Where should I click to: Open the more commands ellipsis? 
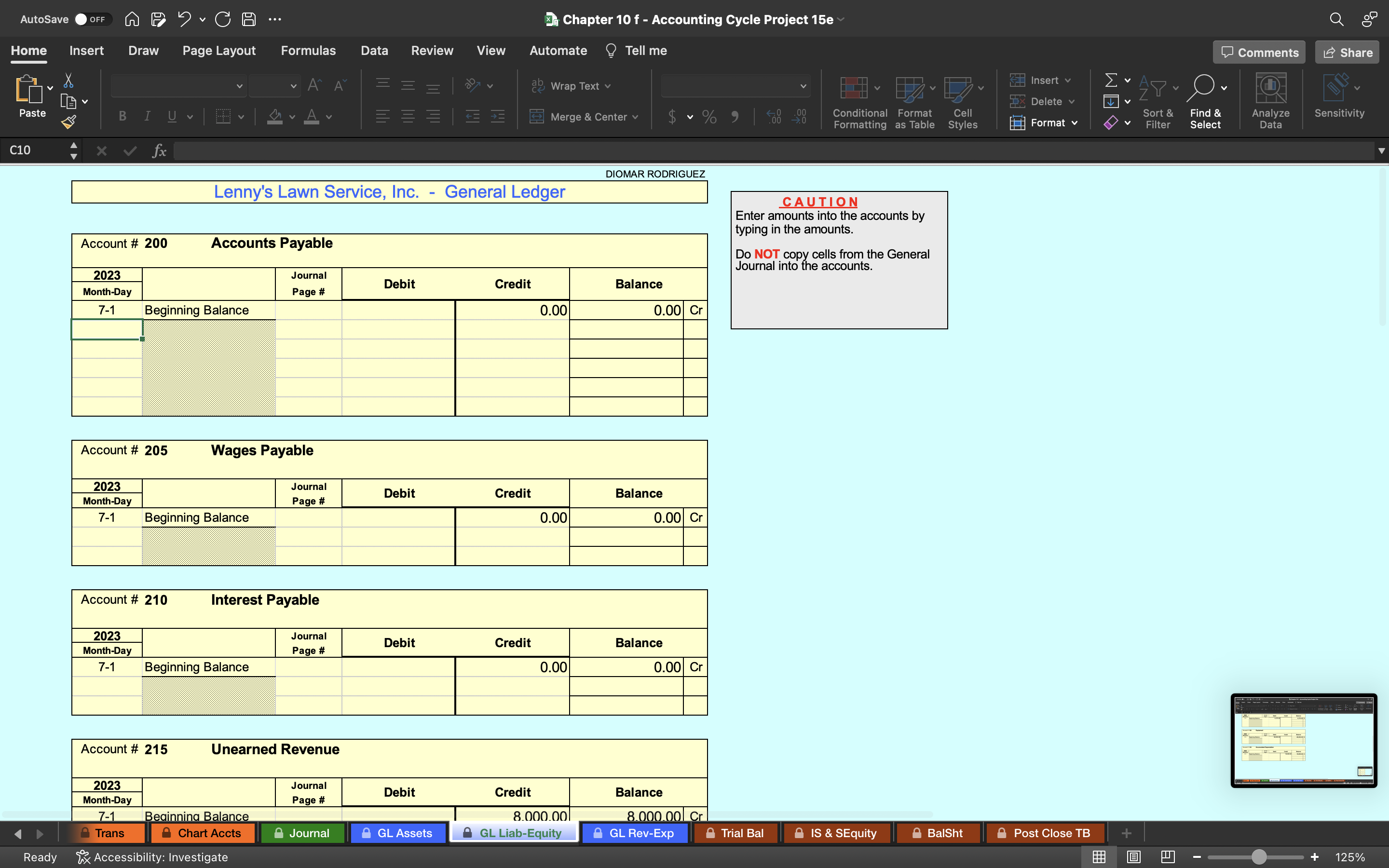(275, 19)
